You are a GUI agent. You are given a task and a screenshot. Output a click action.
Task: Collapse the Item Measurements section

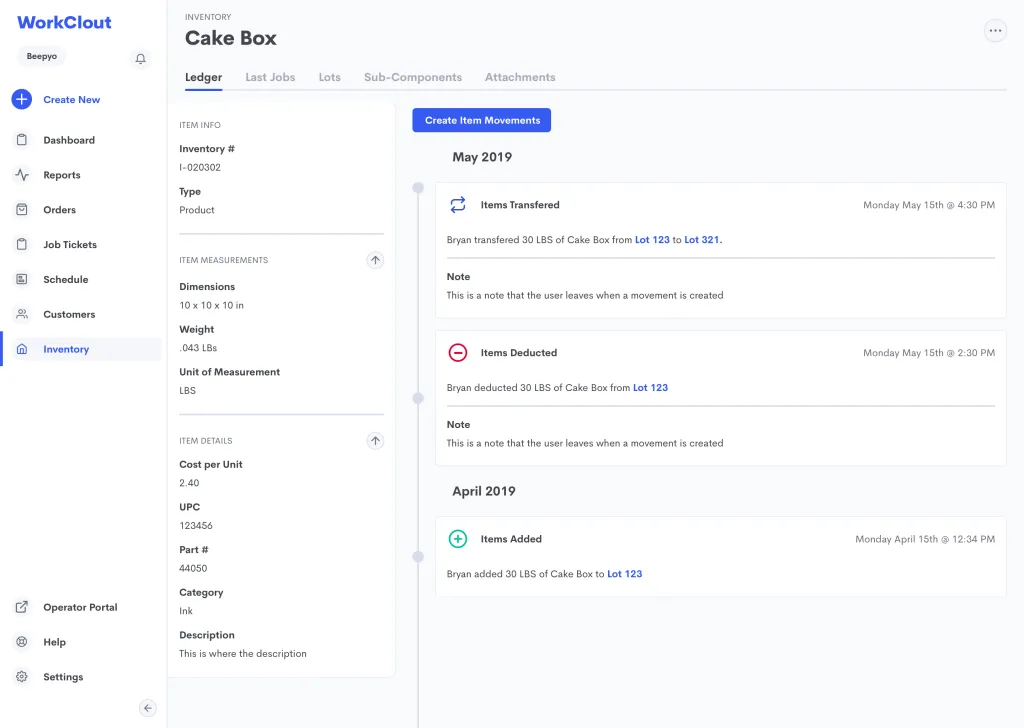click(x=375, y=260)
